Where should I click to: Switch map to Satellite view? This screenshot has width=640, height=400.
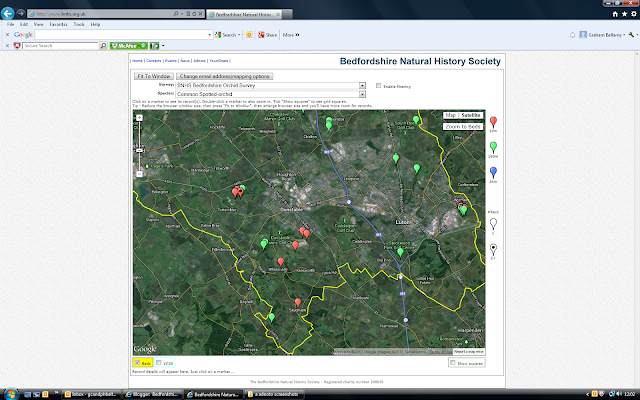471,116
